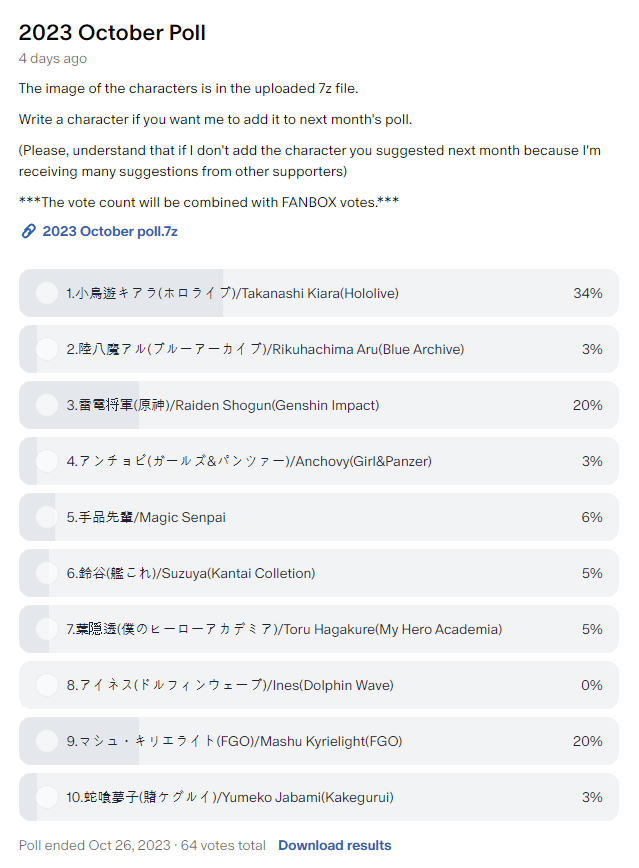639x868 pixels.
Task: Click Download results link
Action: pyautogui.click(x=334, y=845)
